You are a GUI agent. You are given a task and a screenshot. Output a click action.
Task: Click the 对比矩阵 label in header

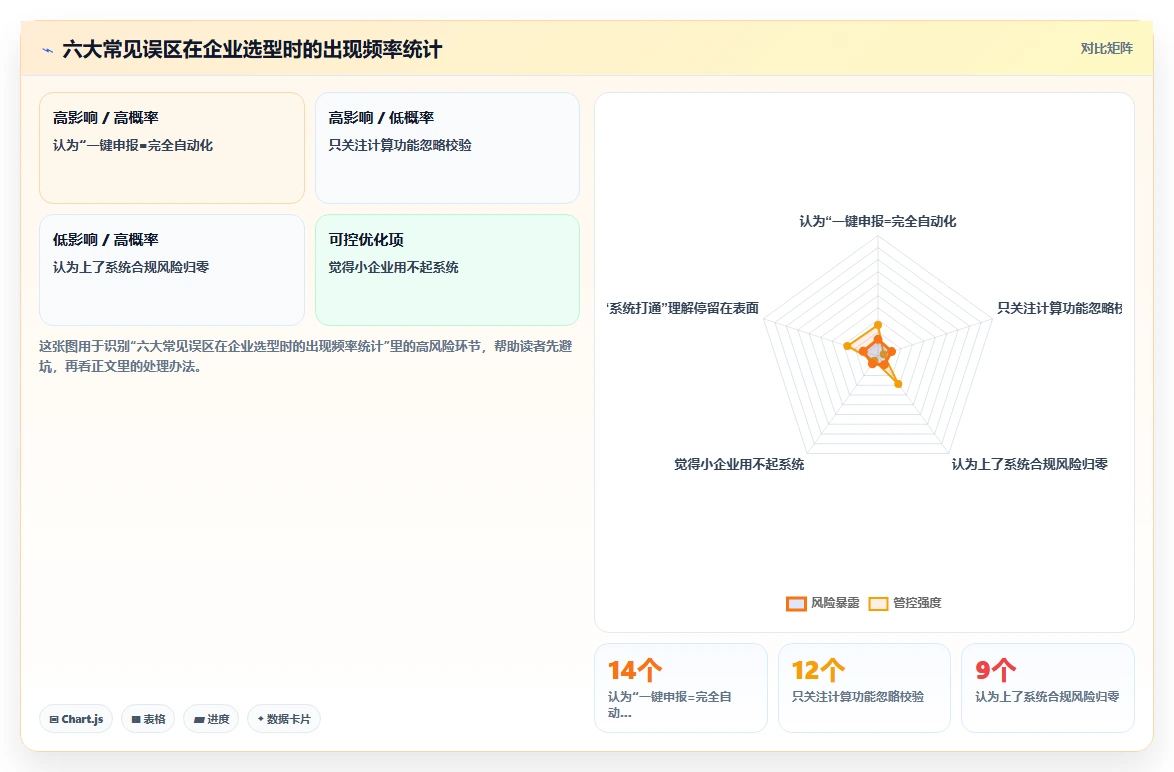pyautogui.click(x=1106, y=49)
